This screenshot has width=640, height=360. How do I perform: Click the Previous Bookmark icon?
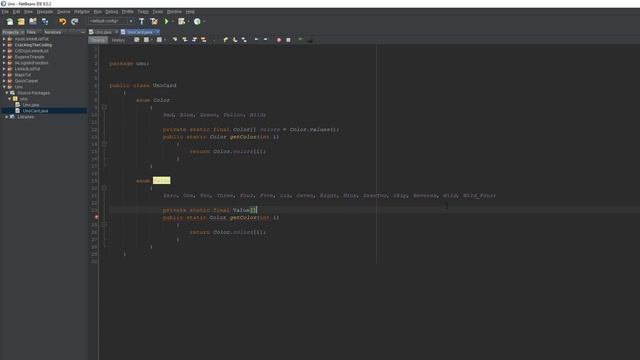tap(225, 40)
